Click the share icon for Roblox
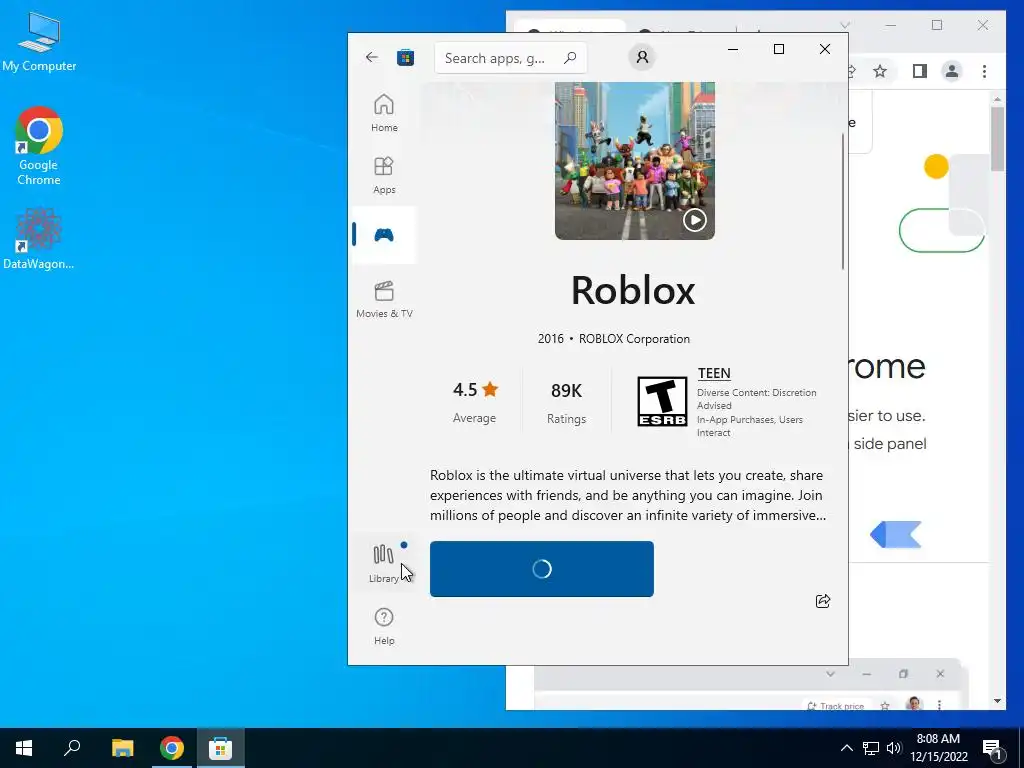 [823, 601]
